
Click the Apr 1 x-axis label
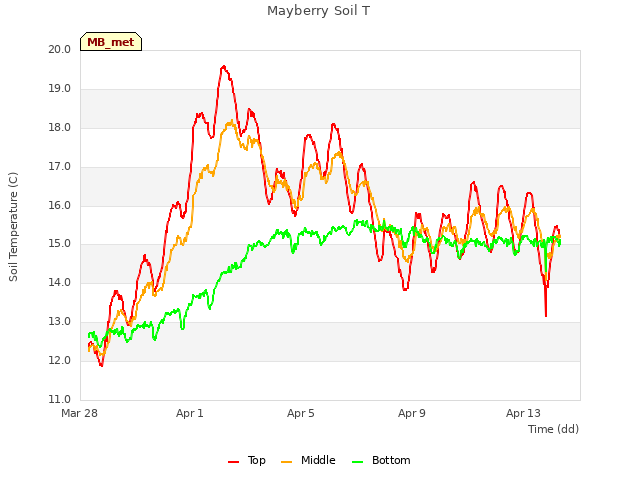[190, 413]
